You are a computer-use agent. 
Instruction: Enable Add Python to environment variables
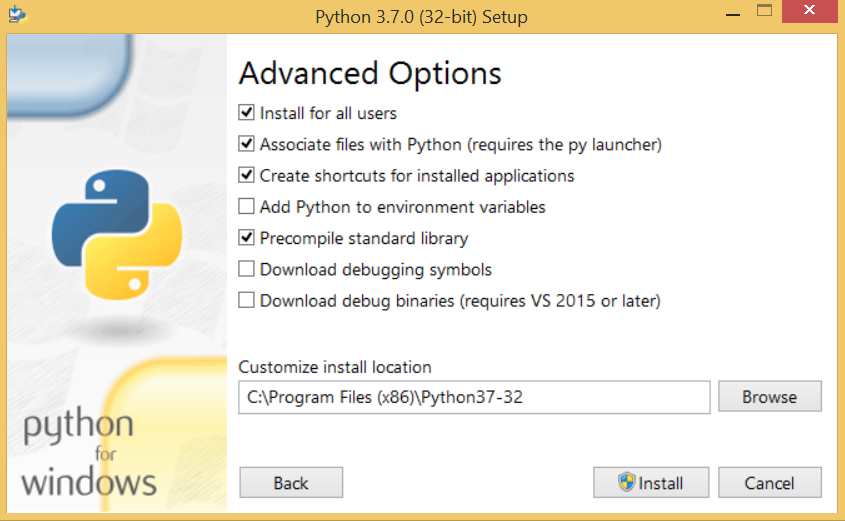(x=246, y=206)
